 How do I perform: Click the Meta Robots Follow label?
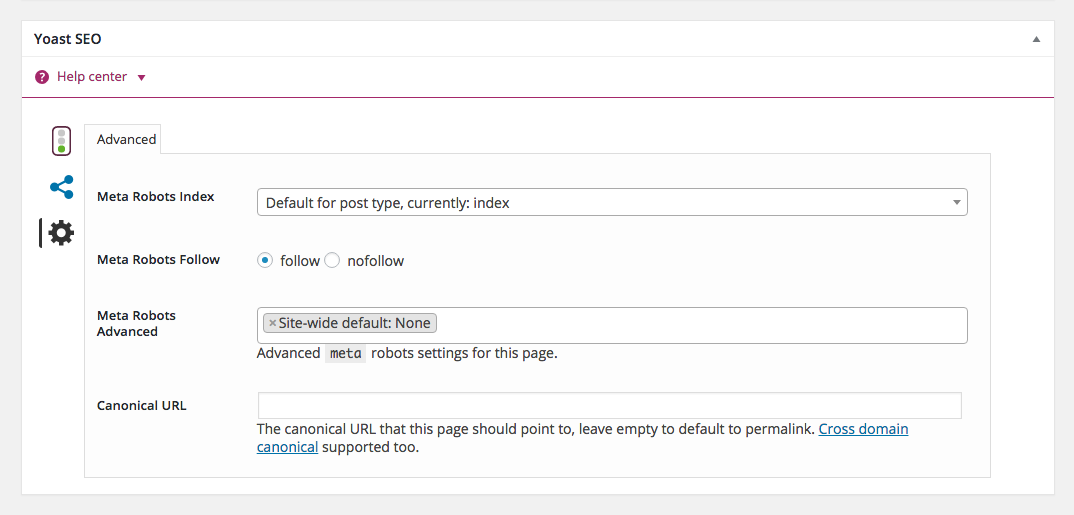[158, 260]
